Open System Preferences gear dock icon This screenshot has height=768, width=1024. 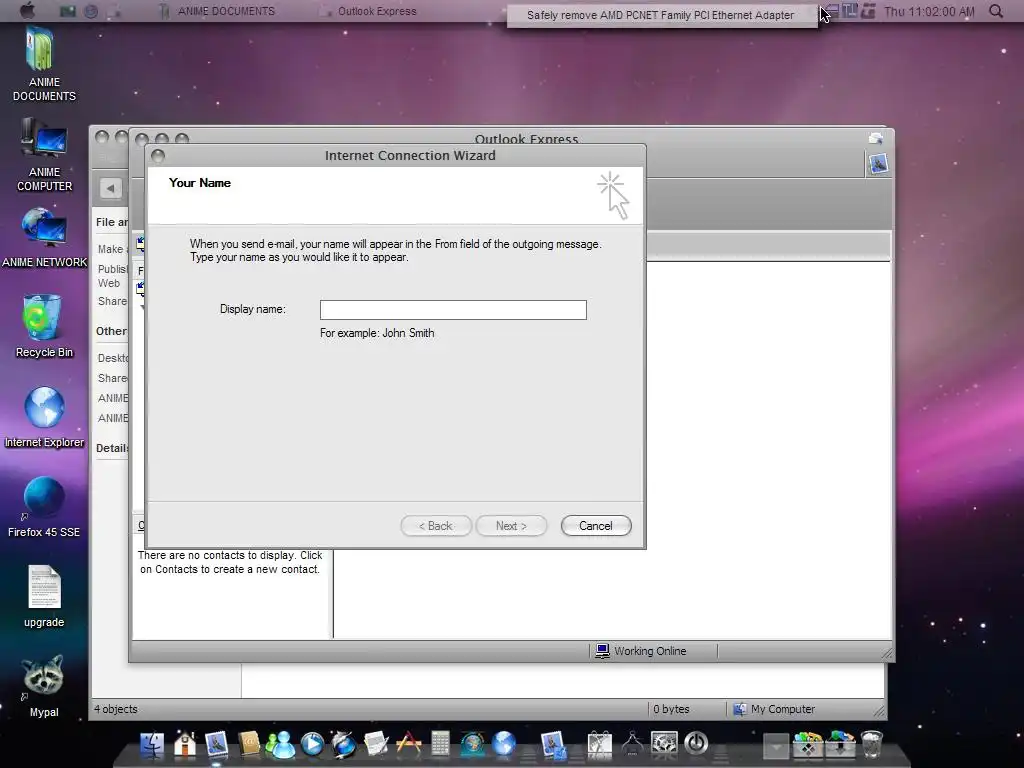point(664,744)
